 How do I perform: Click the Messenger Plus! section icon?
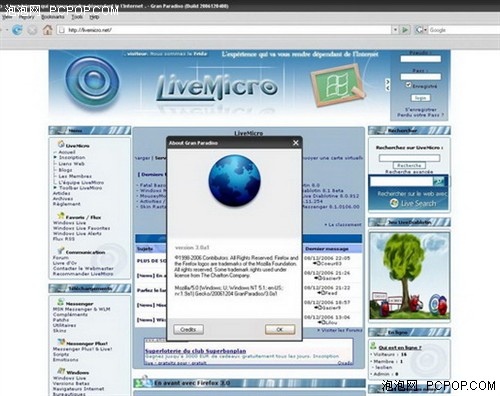click(61, 342)
